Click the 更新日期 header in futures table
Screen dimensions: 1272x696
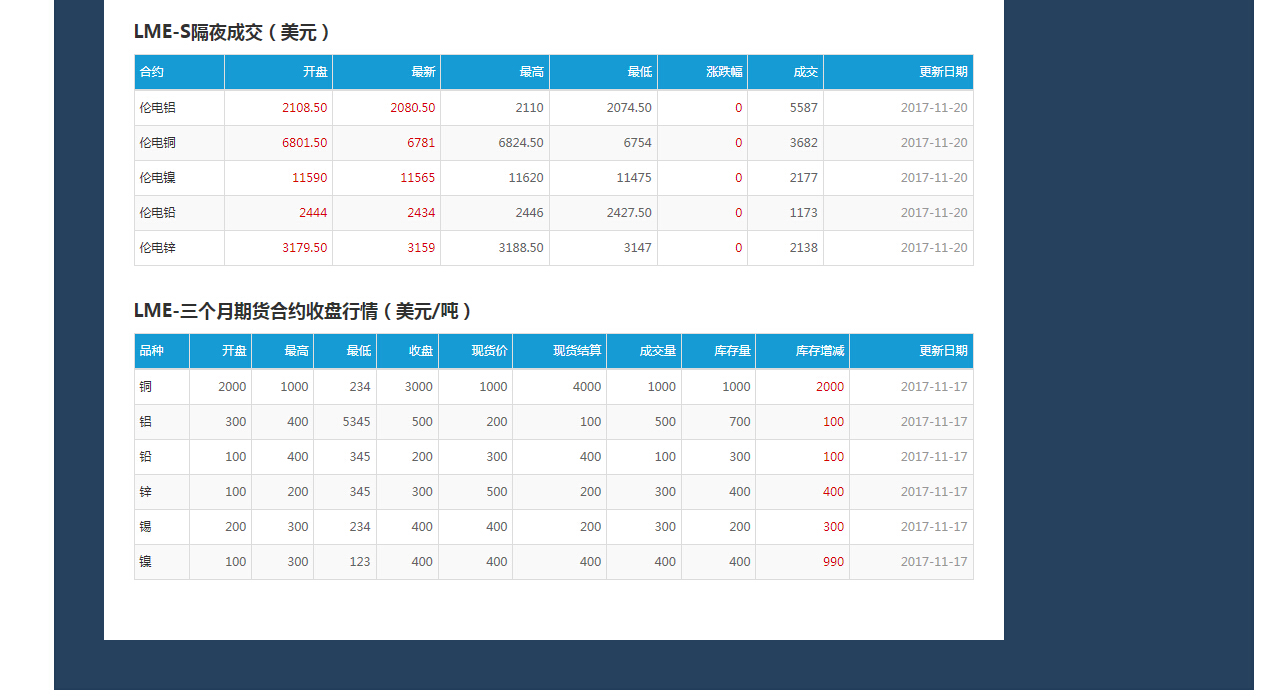tap(944, 351)
